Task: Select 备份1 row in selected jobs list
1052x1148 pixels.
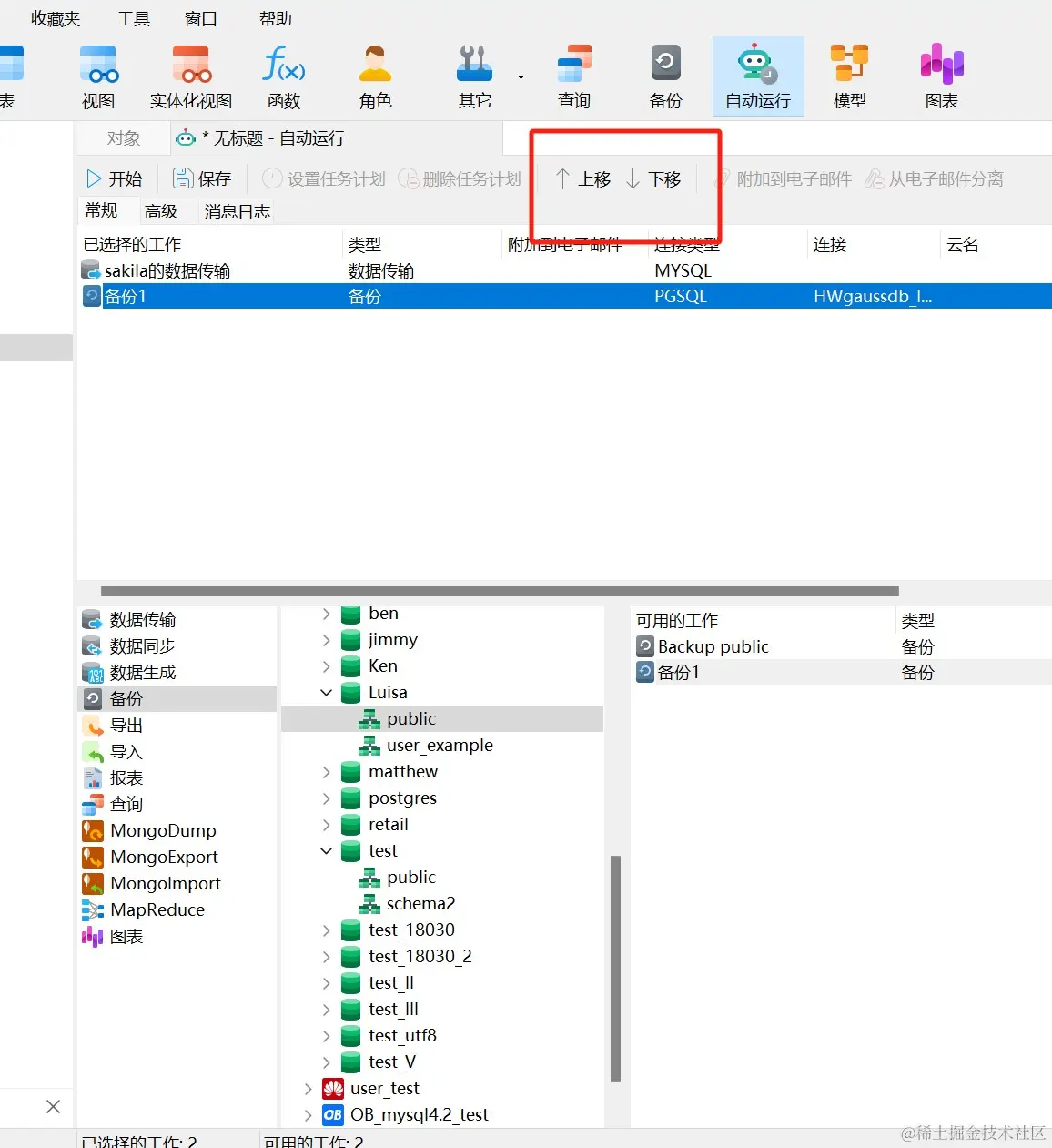Action: tap(564, 297)
